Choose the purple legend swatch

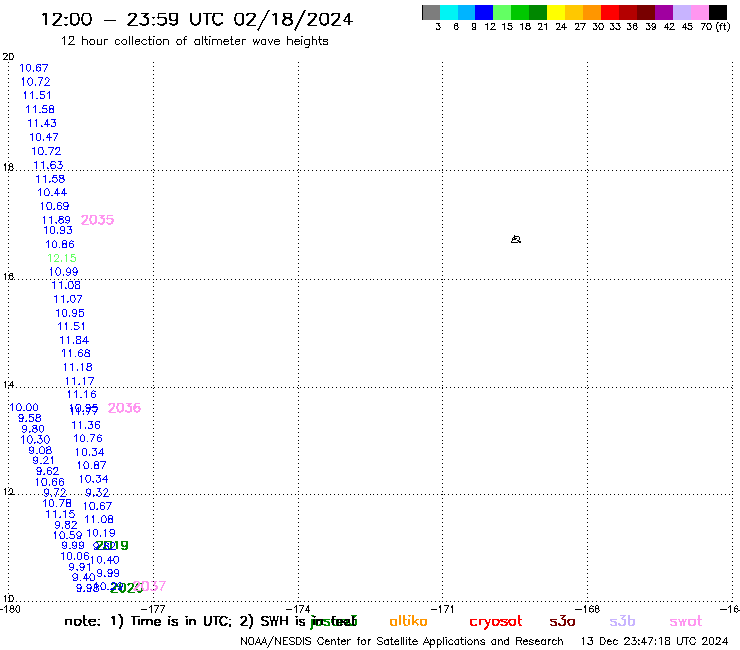(x=664, y=13)
